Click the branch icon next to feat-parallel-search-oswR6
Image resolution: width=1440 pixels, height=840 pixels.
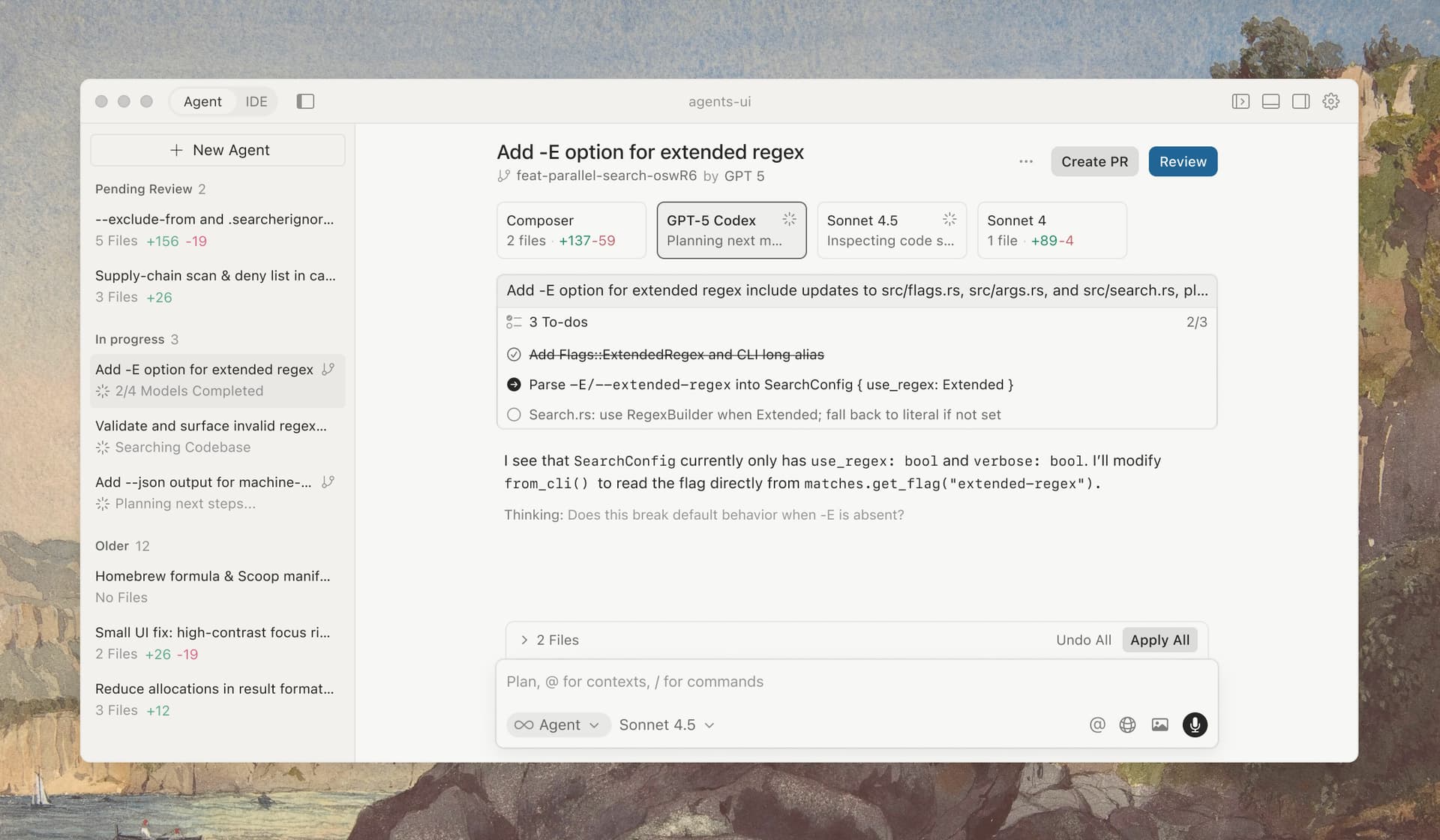point(504,175)
